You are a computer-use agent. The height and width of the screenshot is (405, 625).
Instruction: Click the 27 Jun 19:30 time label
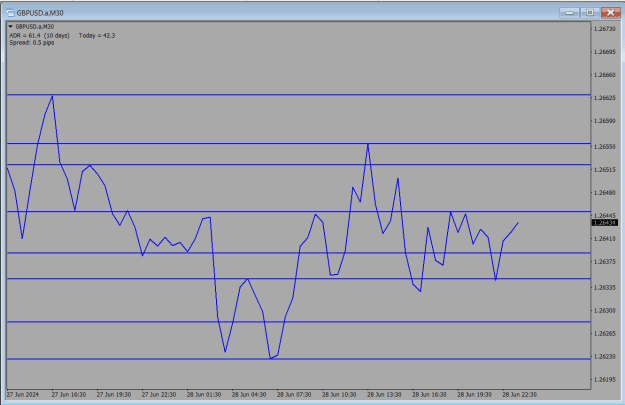114,395
